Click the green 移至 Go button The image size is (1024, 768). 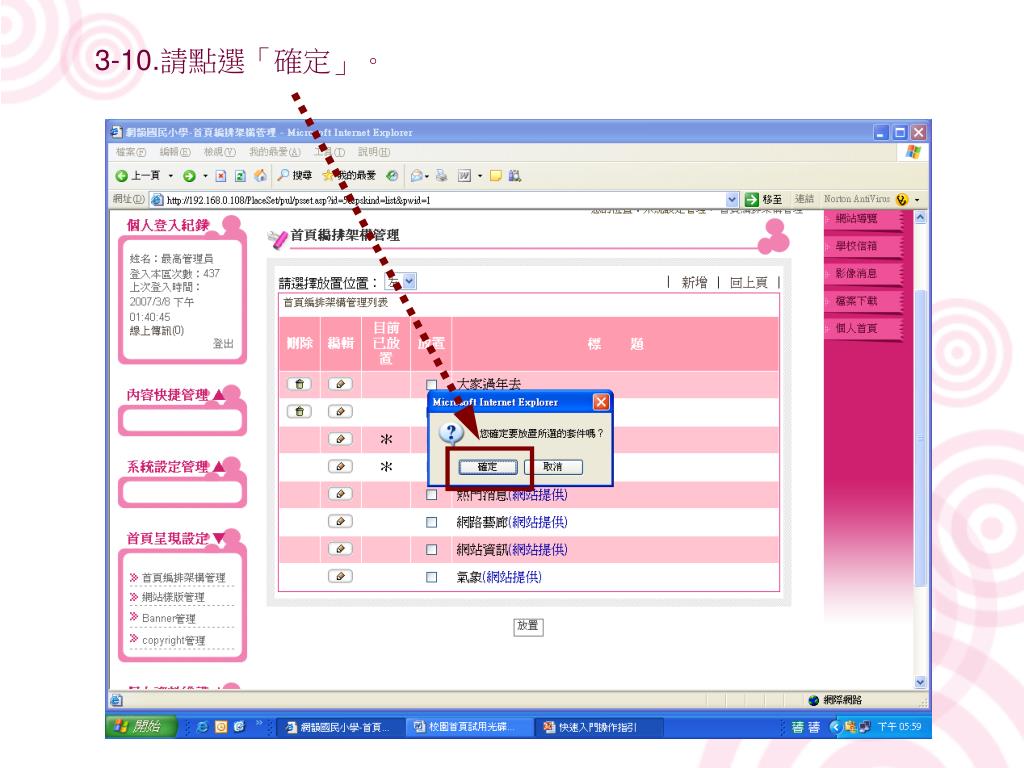(763, 199)
